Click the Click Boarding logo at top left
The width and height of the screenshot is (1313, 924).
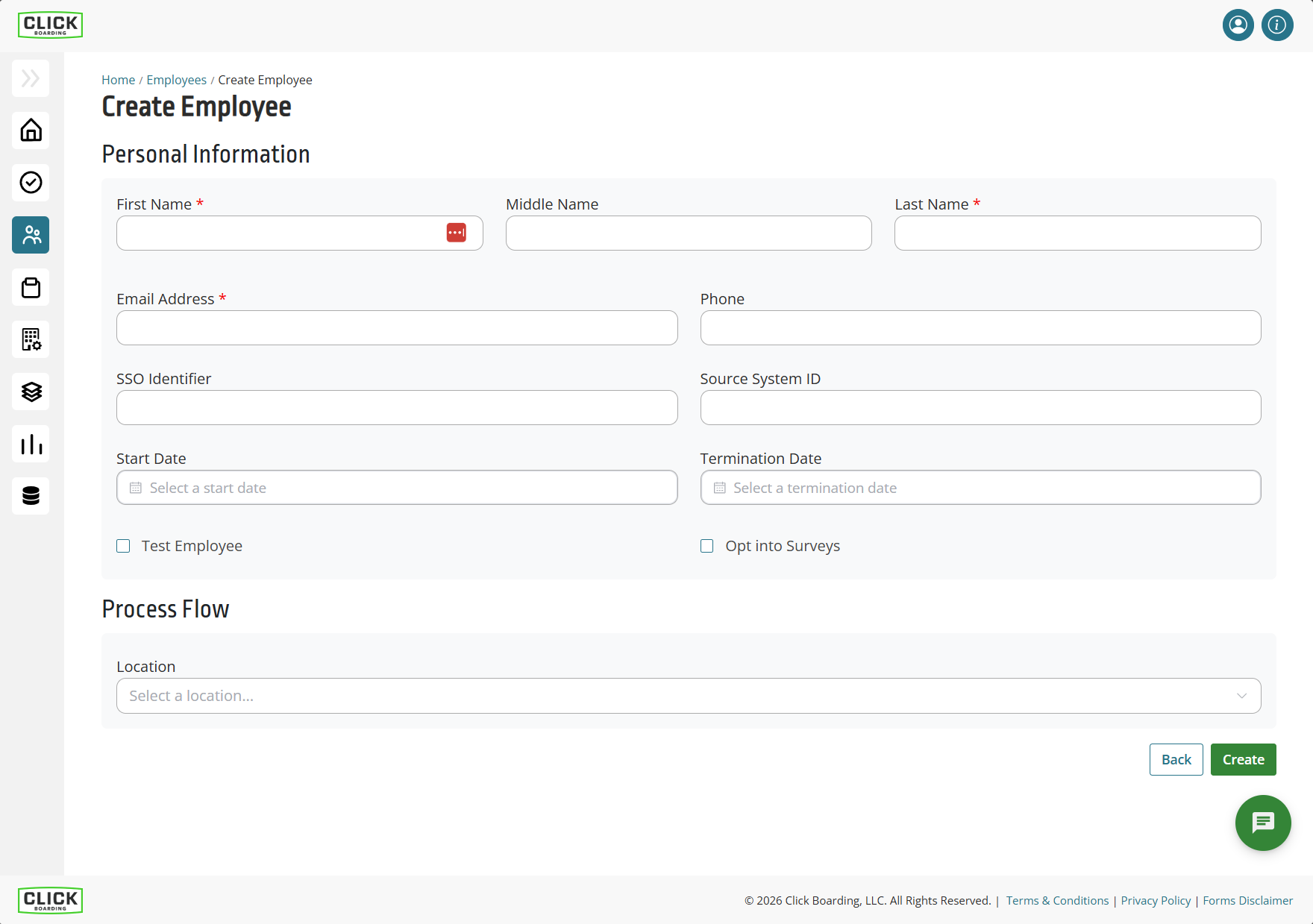(50, 25)
